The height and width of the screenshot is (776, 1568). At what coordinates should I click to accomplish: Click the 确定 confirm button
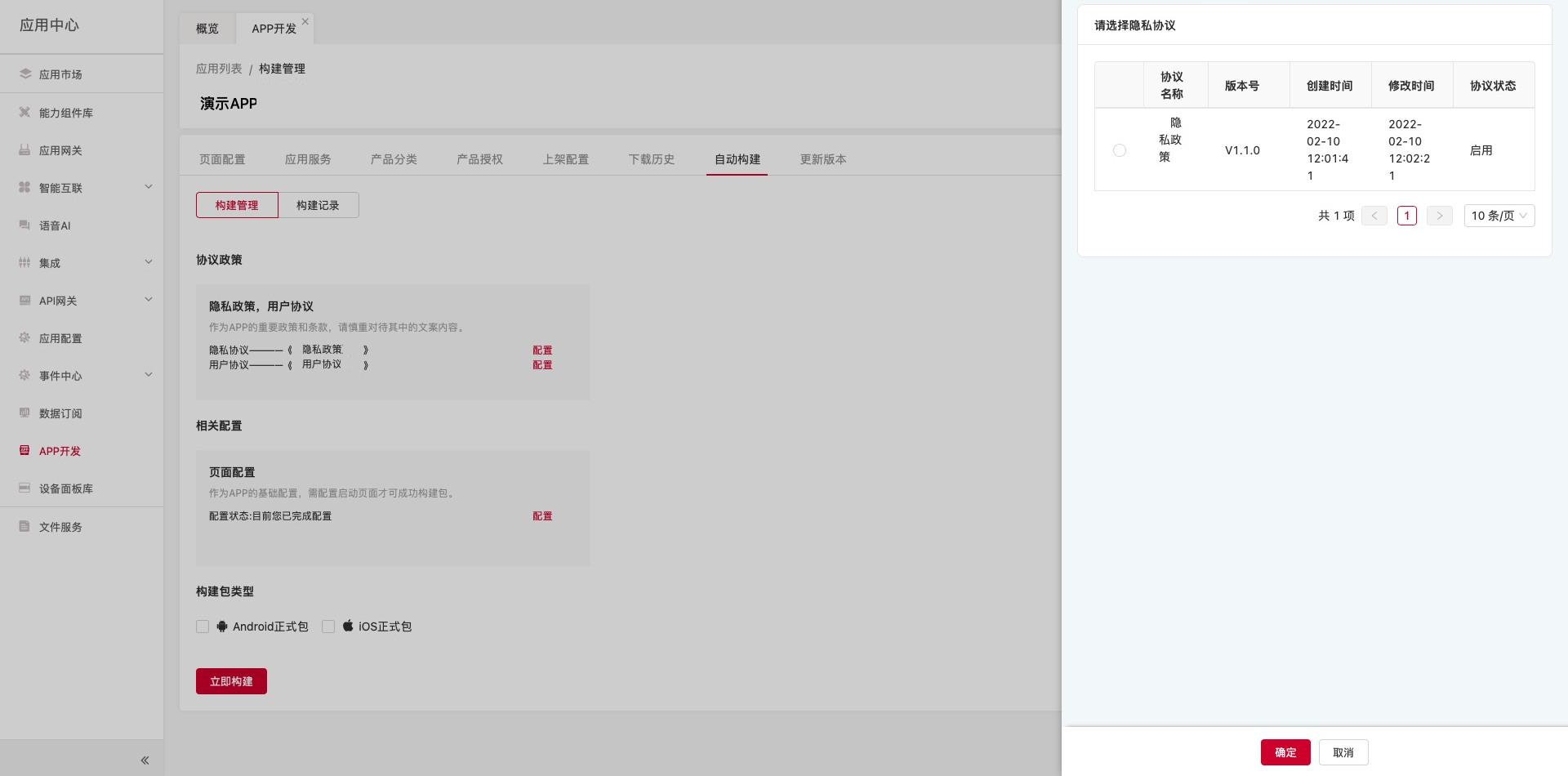pos(1285,752)
